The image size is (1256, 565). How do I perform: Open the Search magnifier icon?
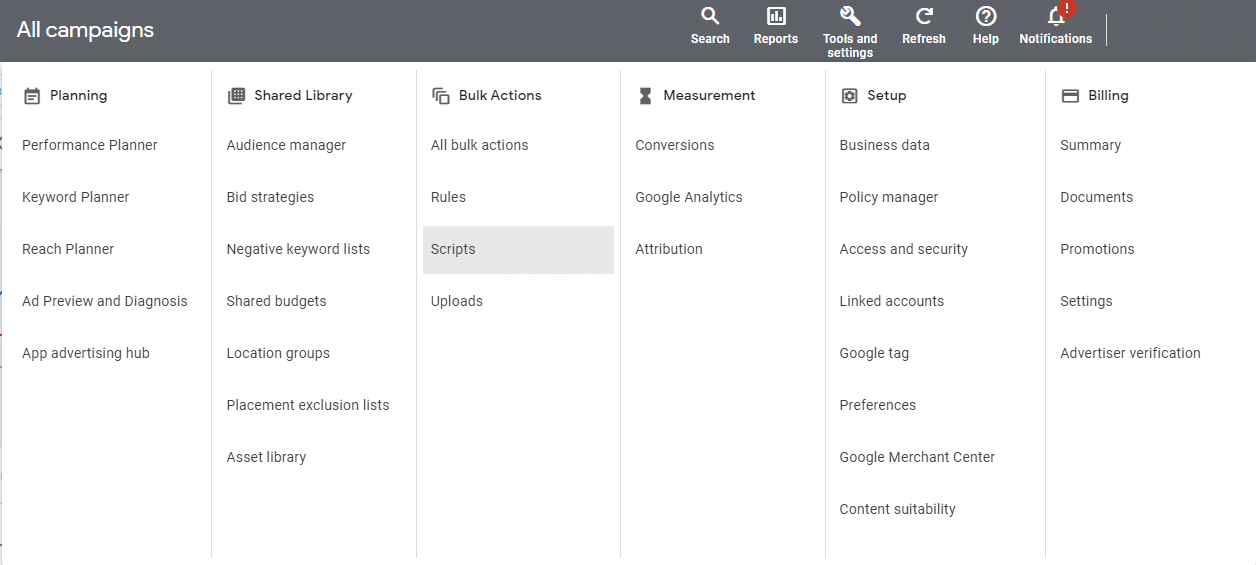[x=710, y=16]
